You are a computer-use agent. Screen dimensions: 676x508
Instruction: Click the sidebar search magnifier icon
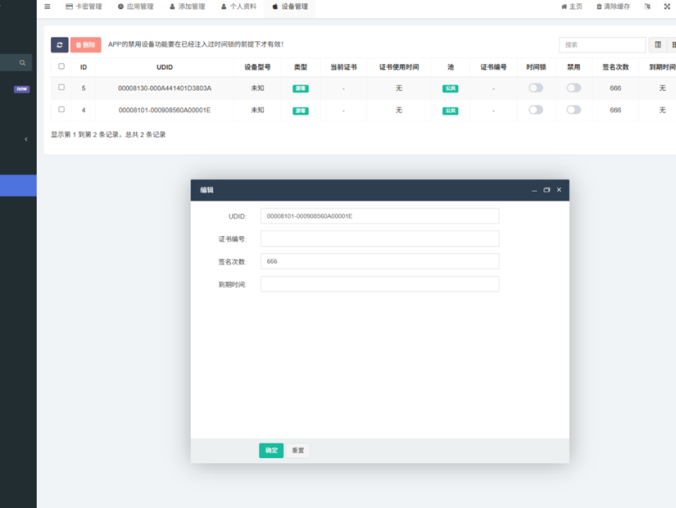coord(22,63)
